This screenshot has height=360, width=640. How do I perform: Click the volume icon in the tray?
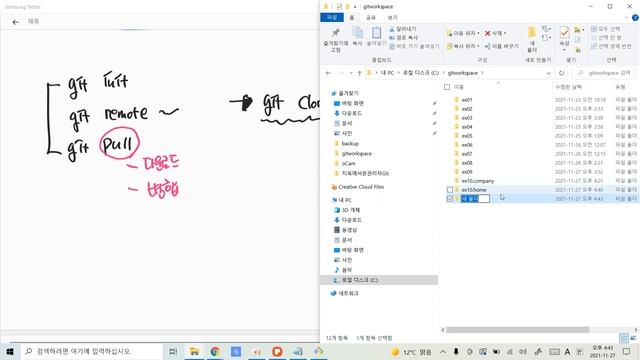point(523,351)
